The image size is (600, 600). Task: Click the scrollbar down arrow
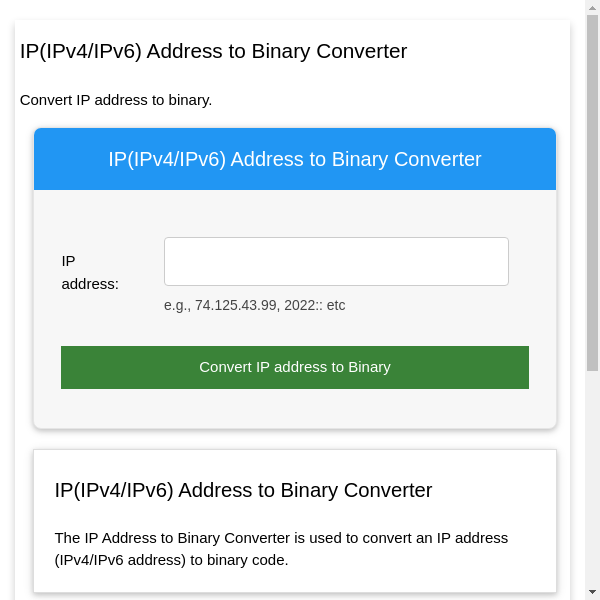tap(592, 592)
